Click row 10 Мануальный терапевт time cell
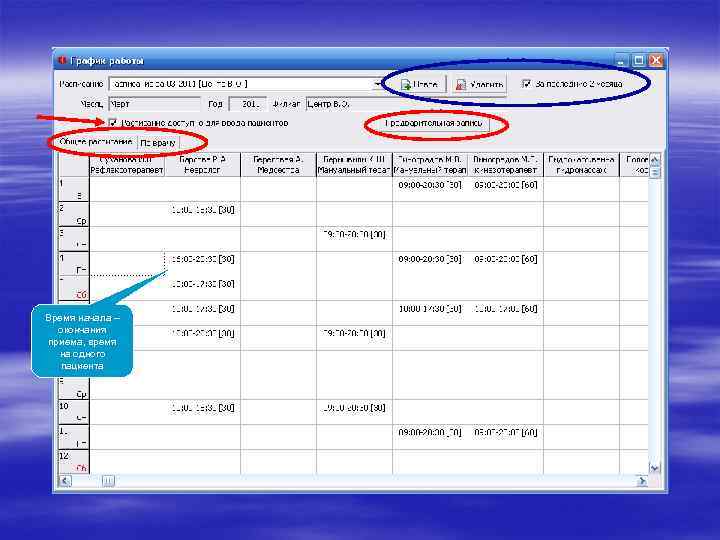The height and width of the screenshot is (540, 720). tap(354, 408)
